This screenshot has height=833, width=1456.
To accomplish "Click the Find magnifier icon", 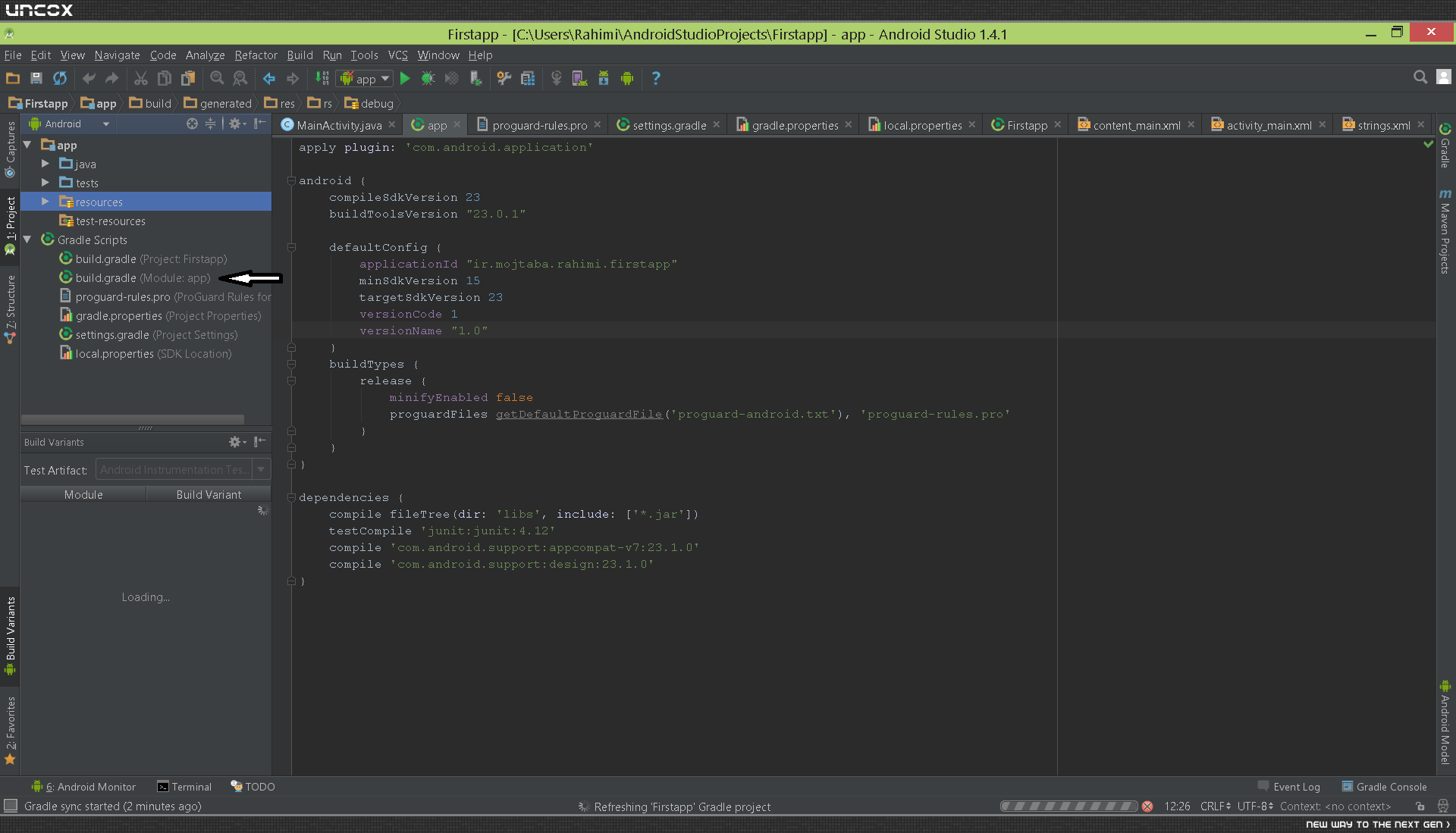I will (x=217, y=78).
